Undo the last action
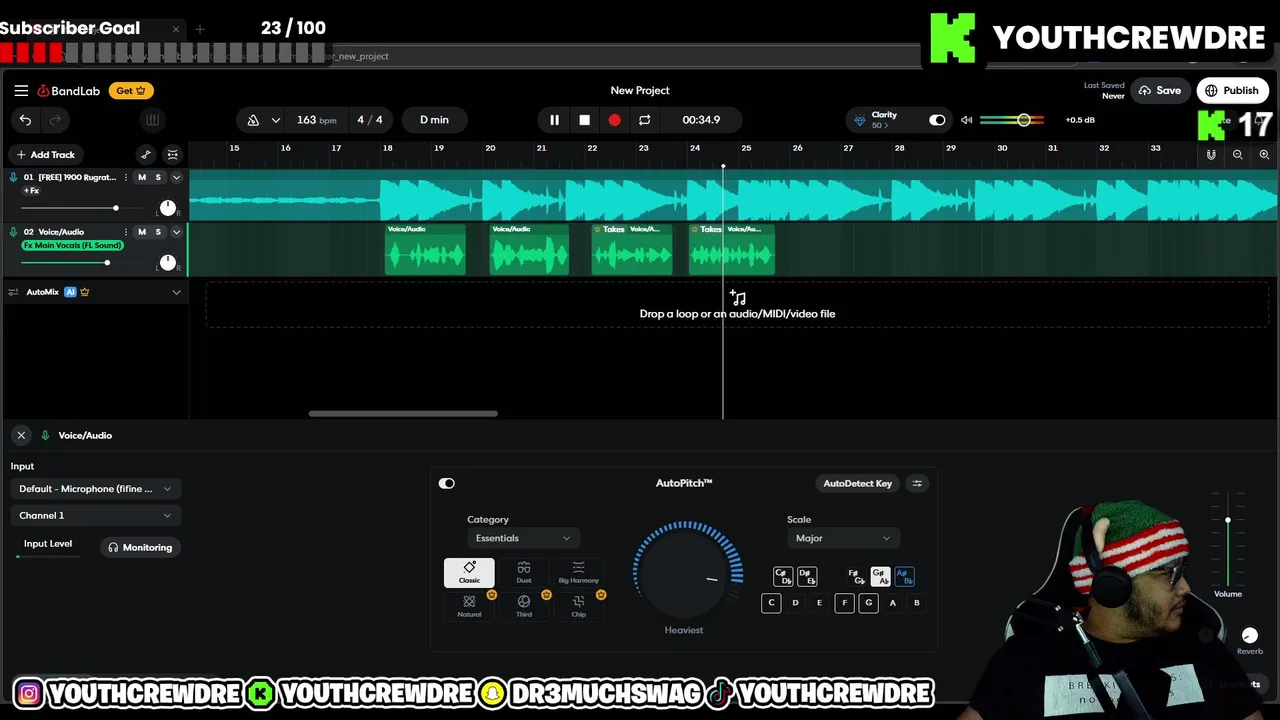The height and width of the screenshot is (720, 1280). 25,120
